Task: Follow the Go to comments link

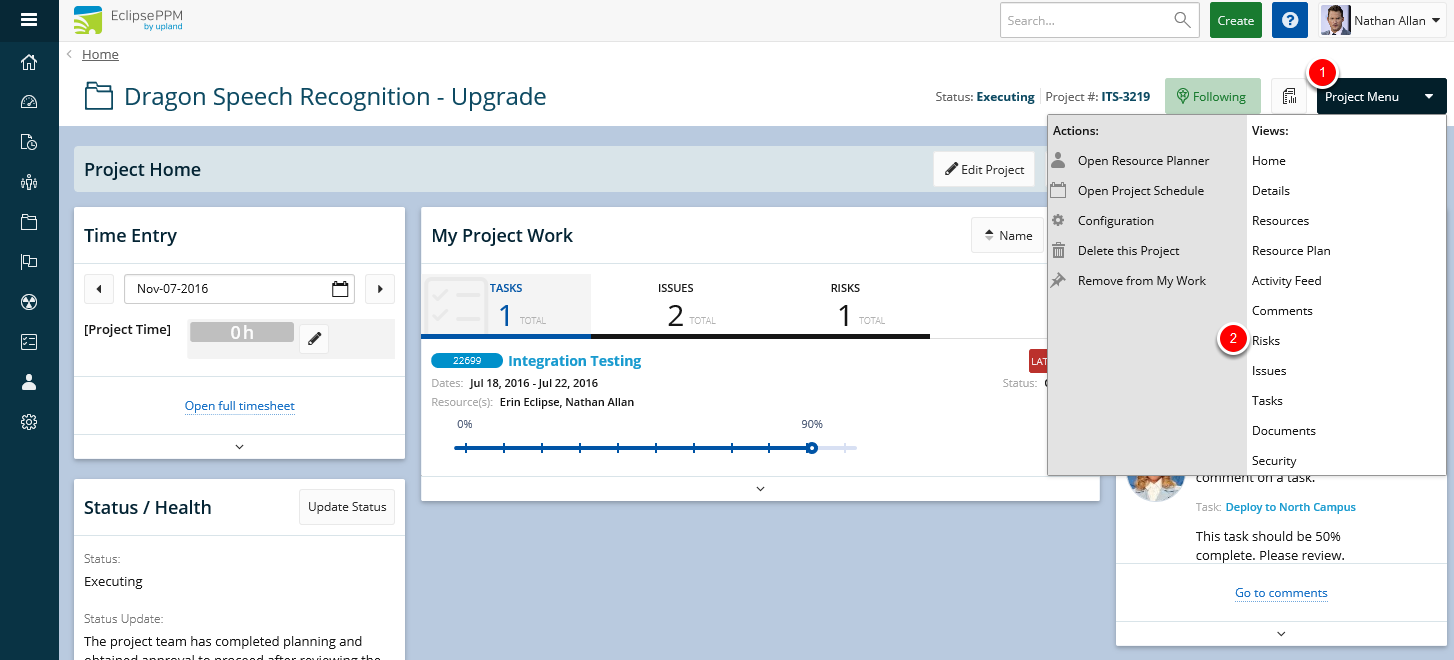Action: pyautogui.click(x=1281, y=593)
